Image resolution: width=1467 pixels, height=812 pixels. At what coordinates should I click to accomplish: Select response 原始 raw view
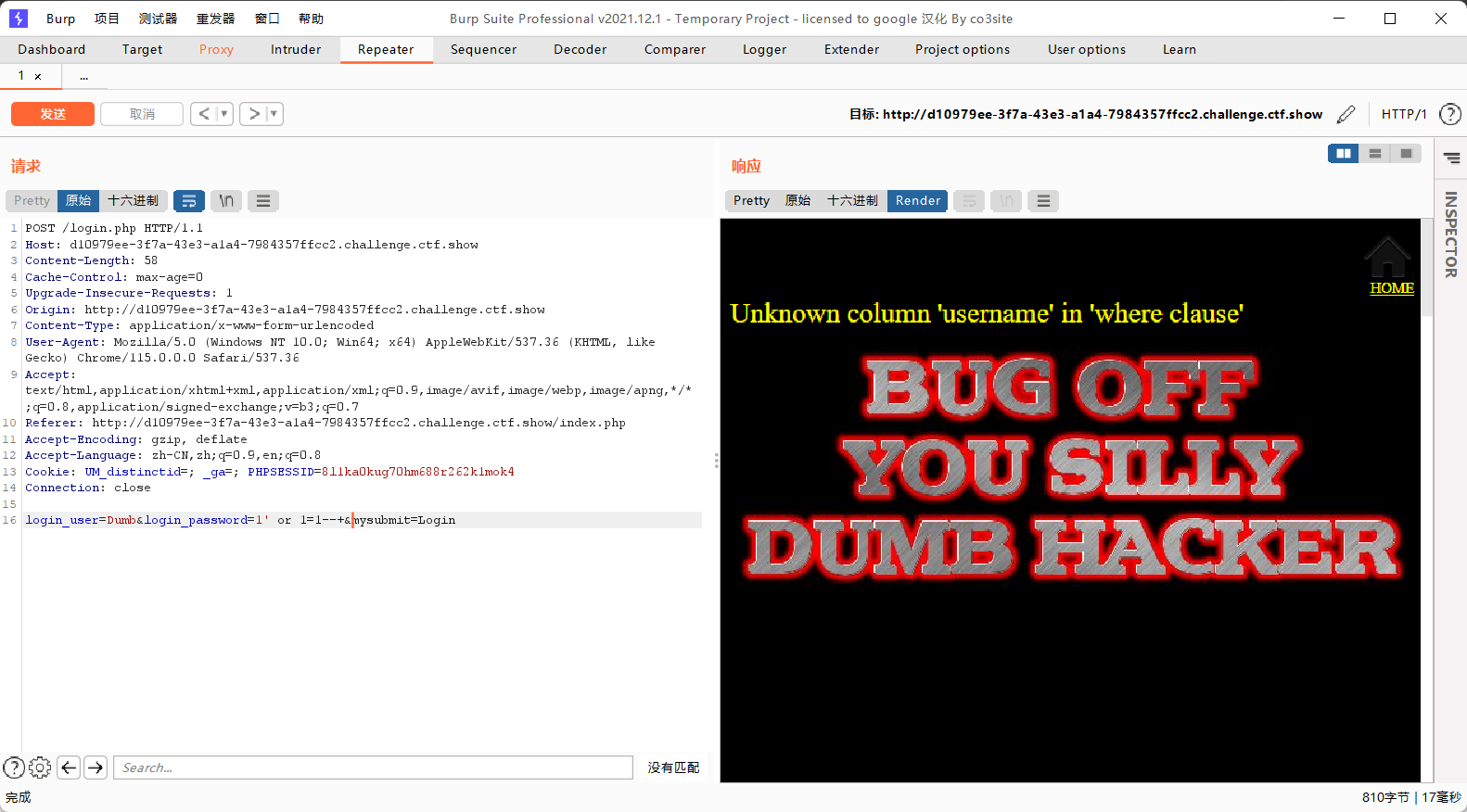797,200
